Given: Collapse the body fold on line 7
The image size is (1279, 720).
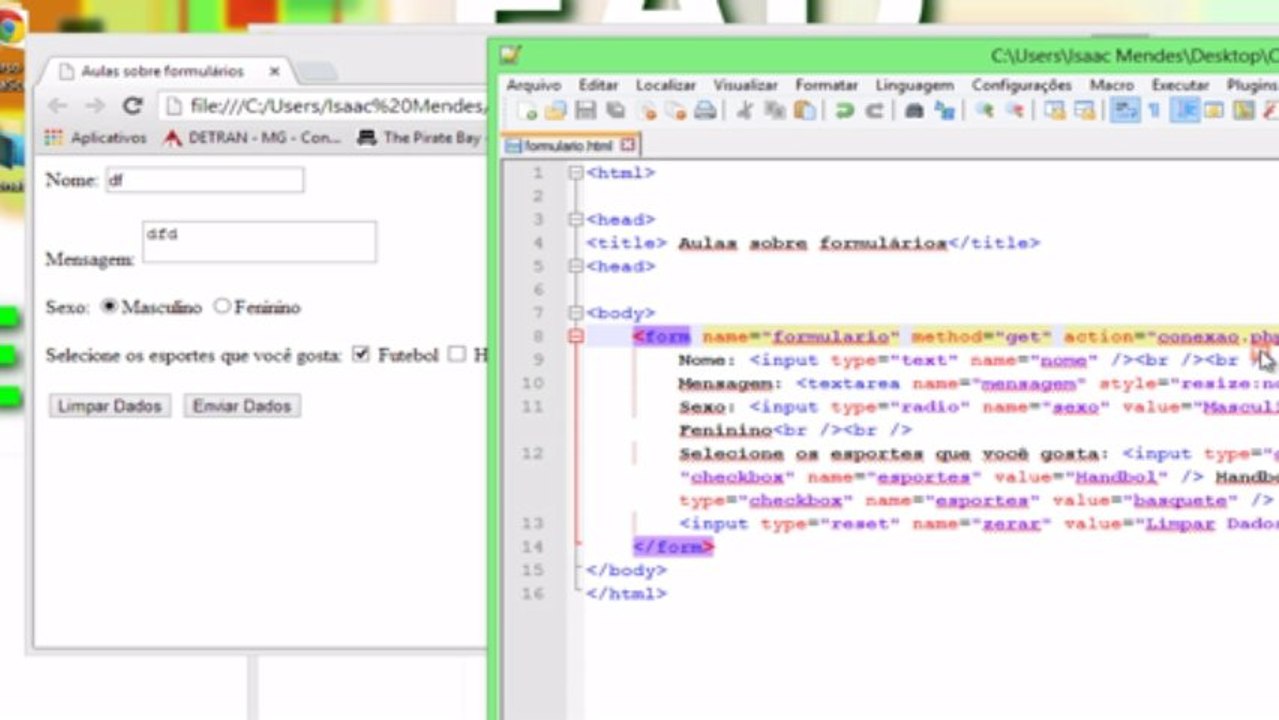Looking at the screenshot, I should (x=575, y=313).
